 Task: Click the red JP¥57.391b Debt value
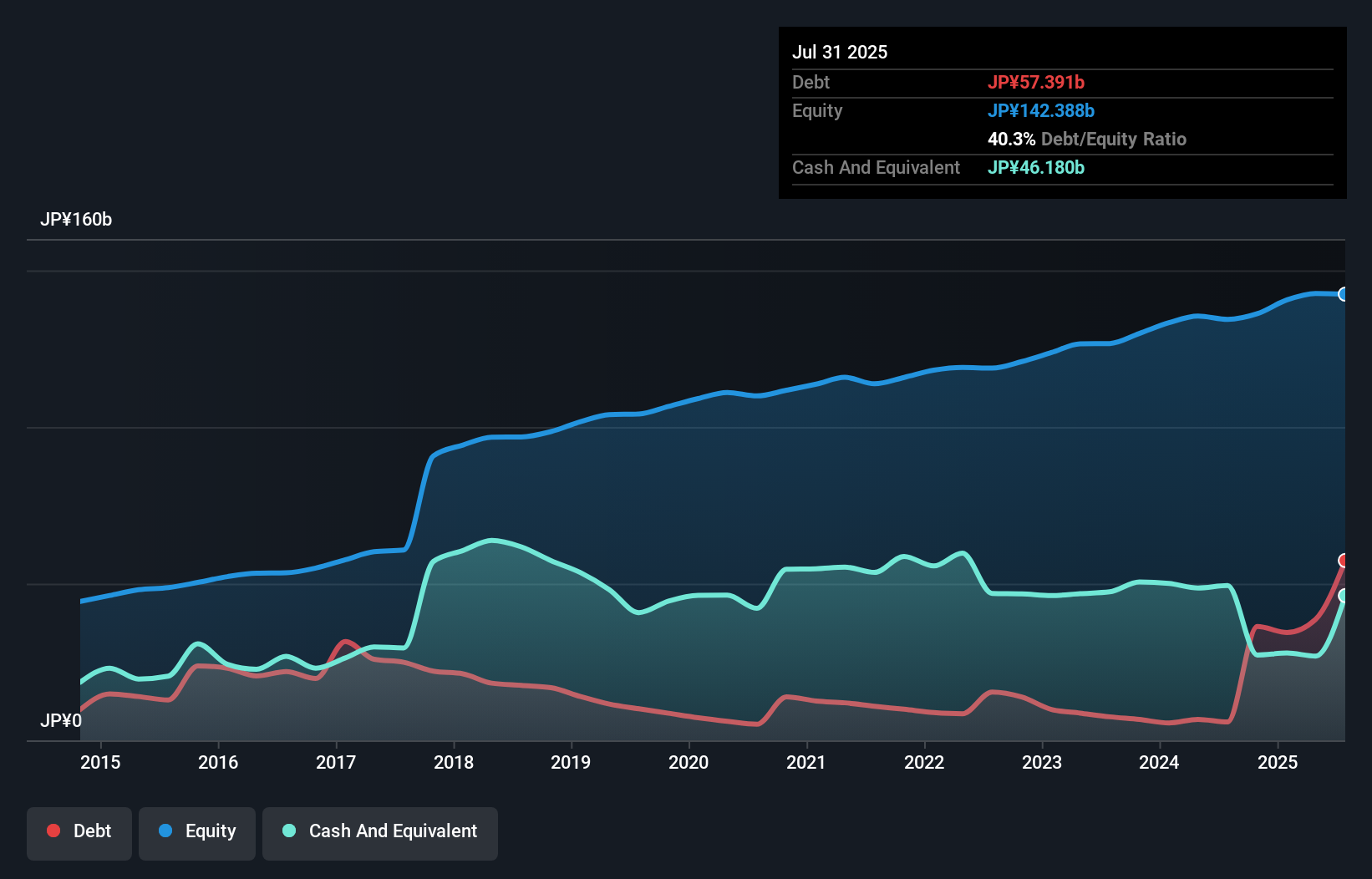click(x=1037, y=82)
